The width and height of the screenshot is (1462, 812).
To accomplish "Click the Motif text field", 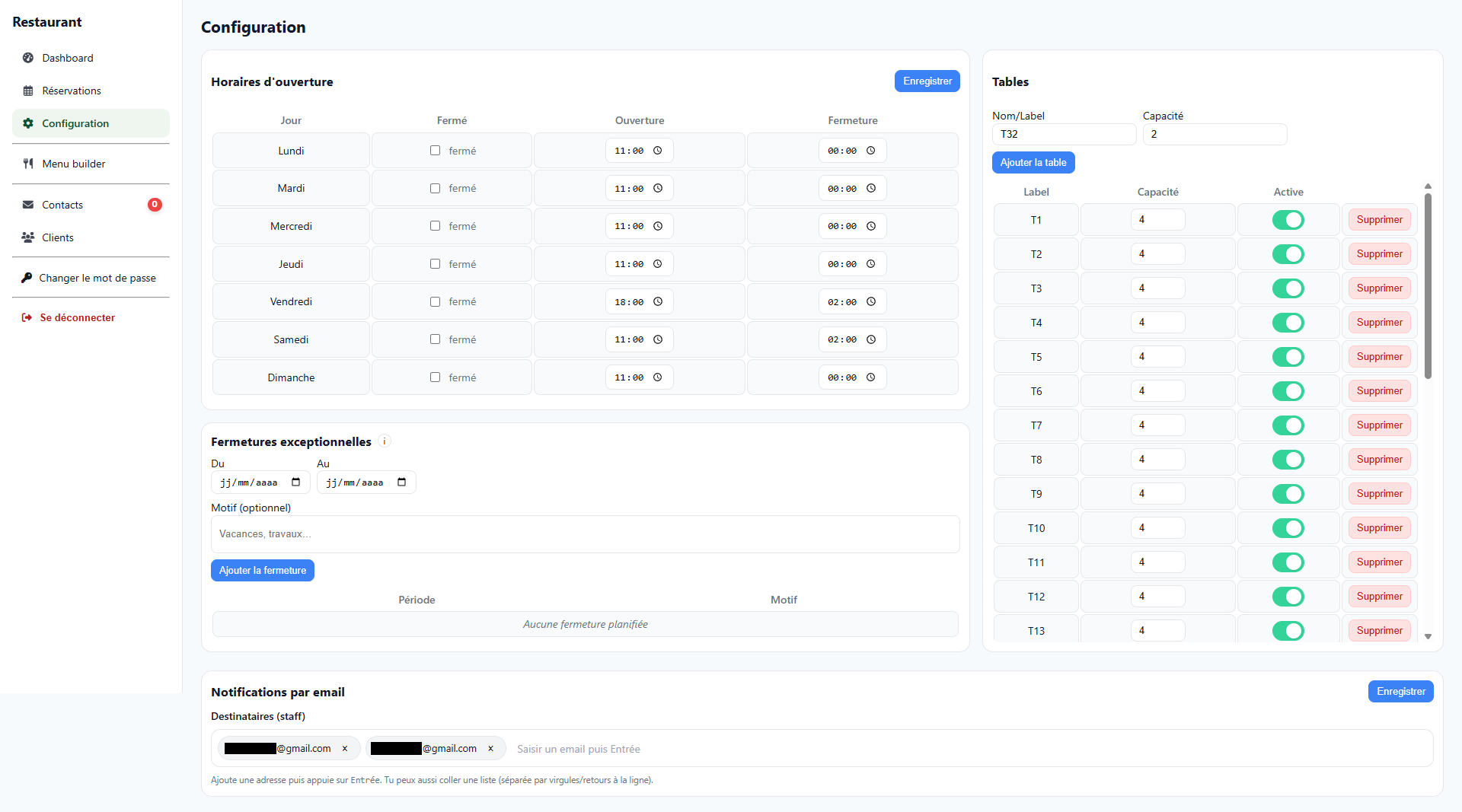I will click(585, 534).
